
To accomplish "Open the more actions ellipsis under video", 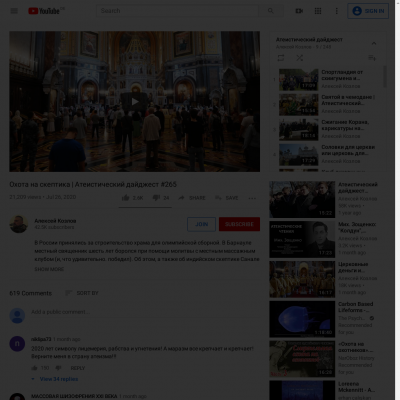I will click(x=252, y=198).
